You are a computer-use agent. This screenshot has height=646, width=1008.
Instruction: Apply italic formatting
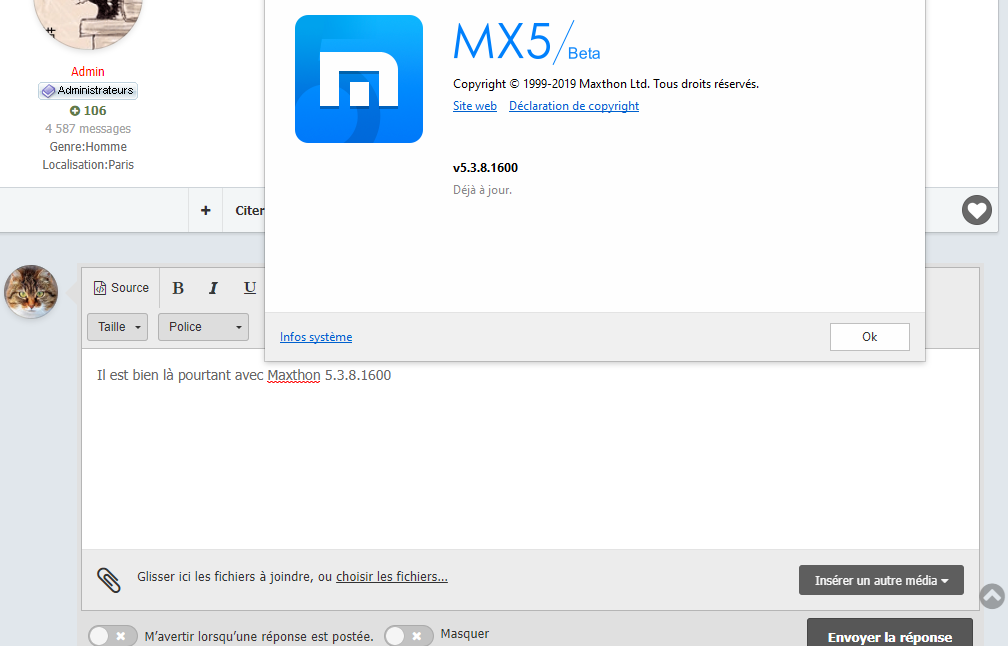click(x=213, y=288)
